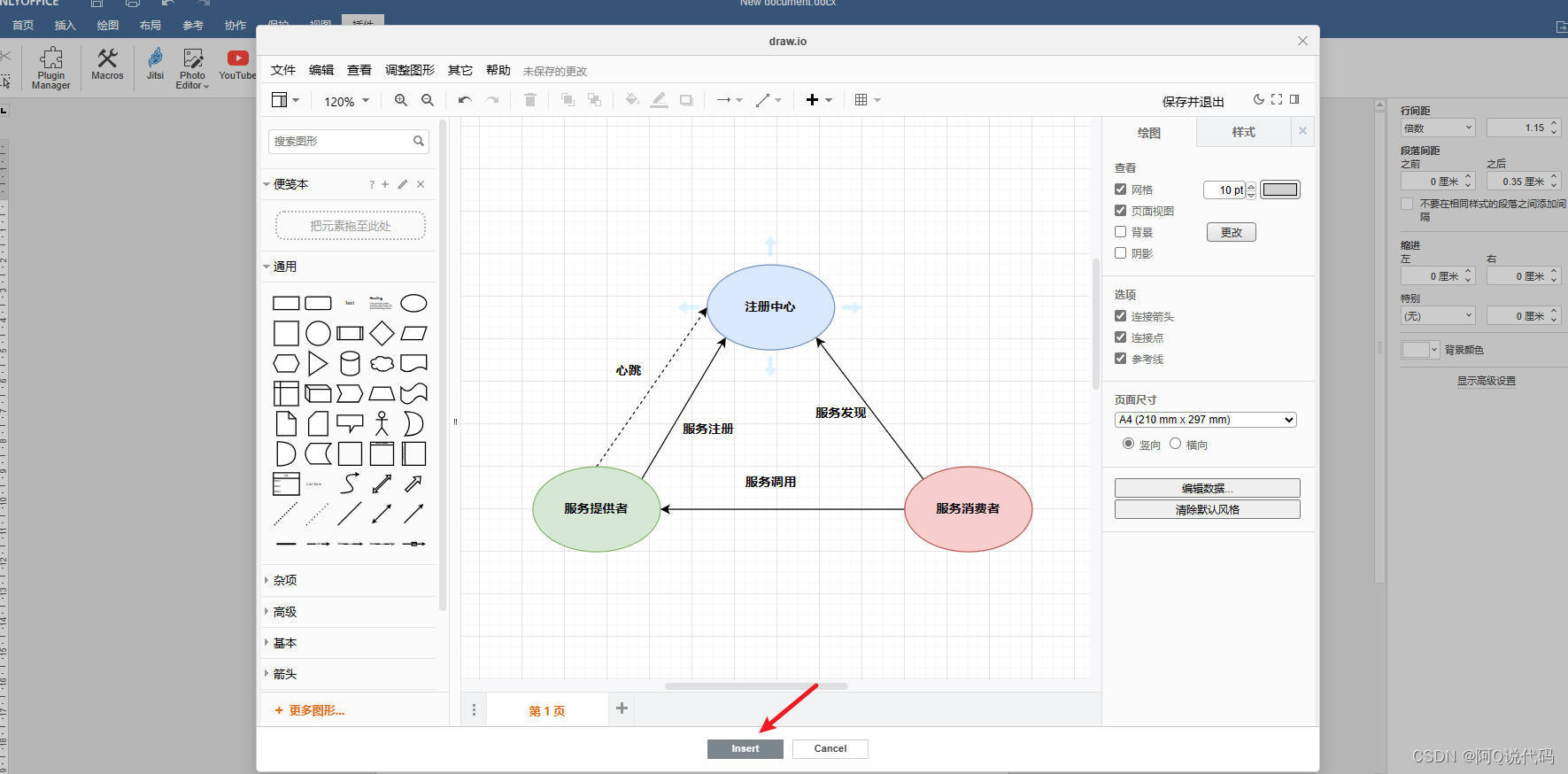
Task: Click the bring to front icon
Action: (x=568, y=100)
